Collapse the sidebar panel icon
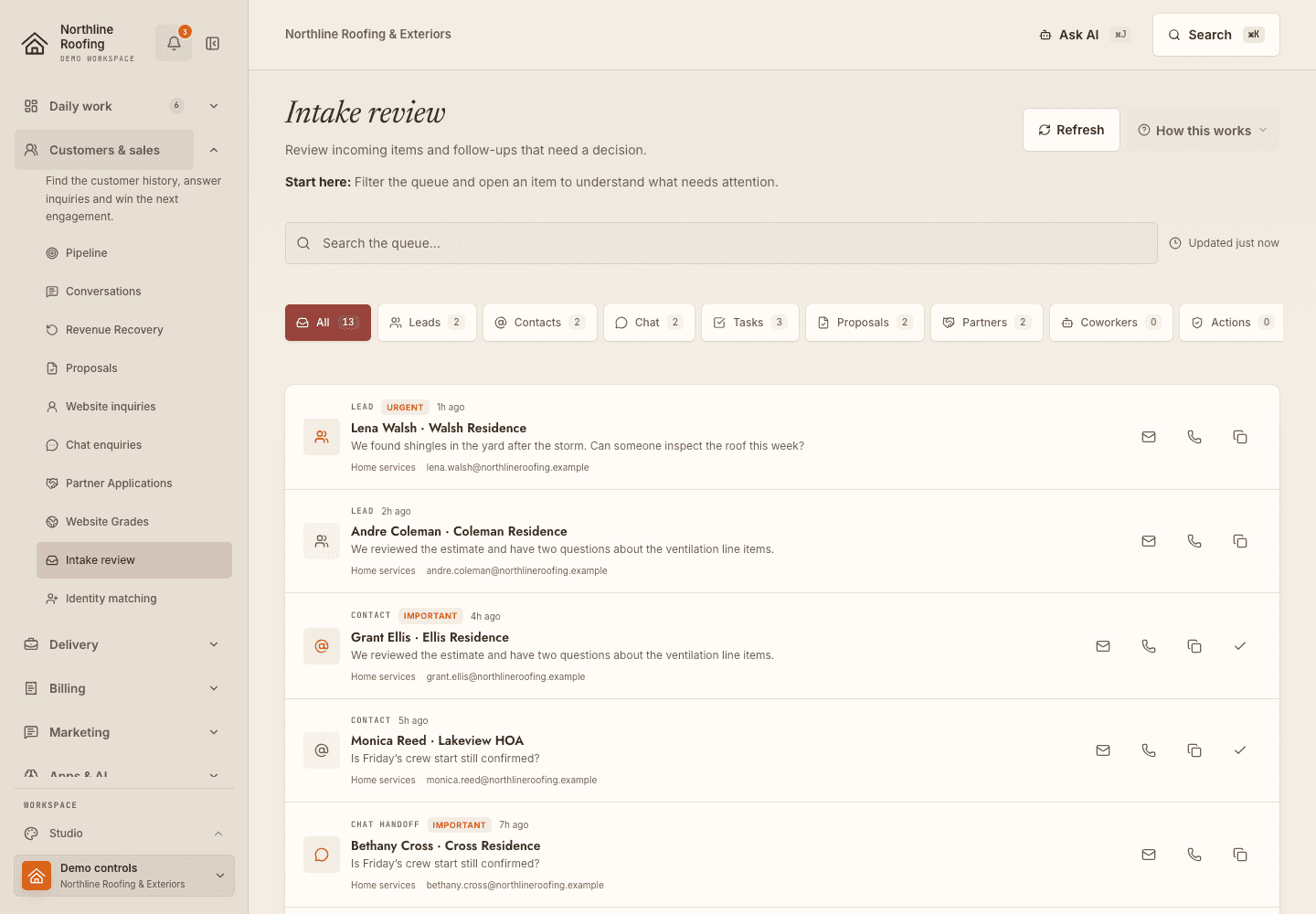 click(x=213, y=43)
